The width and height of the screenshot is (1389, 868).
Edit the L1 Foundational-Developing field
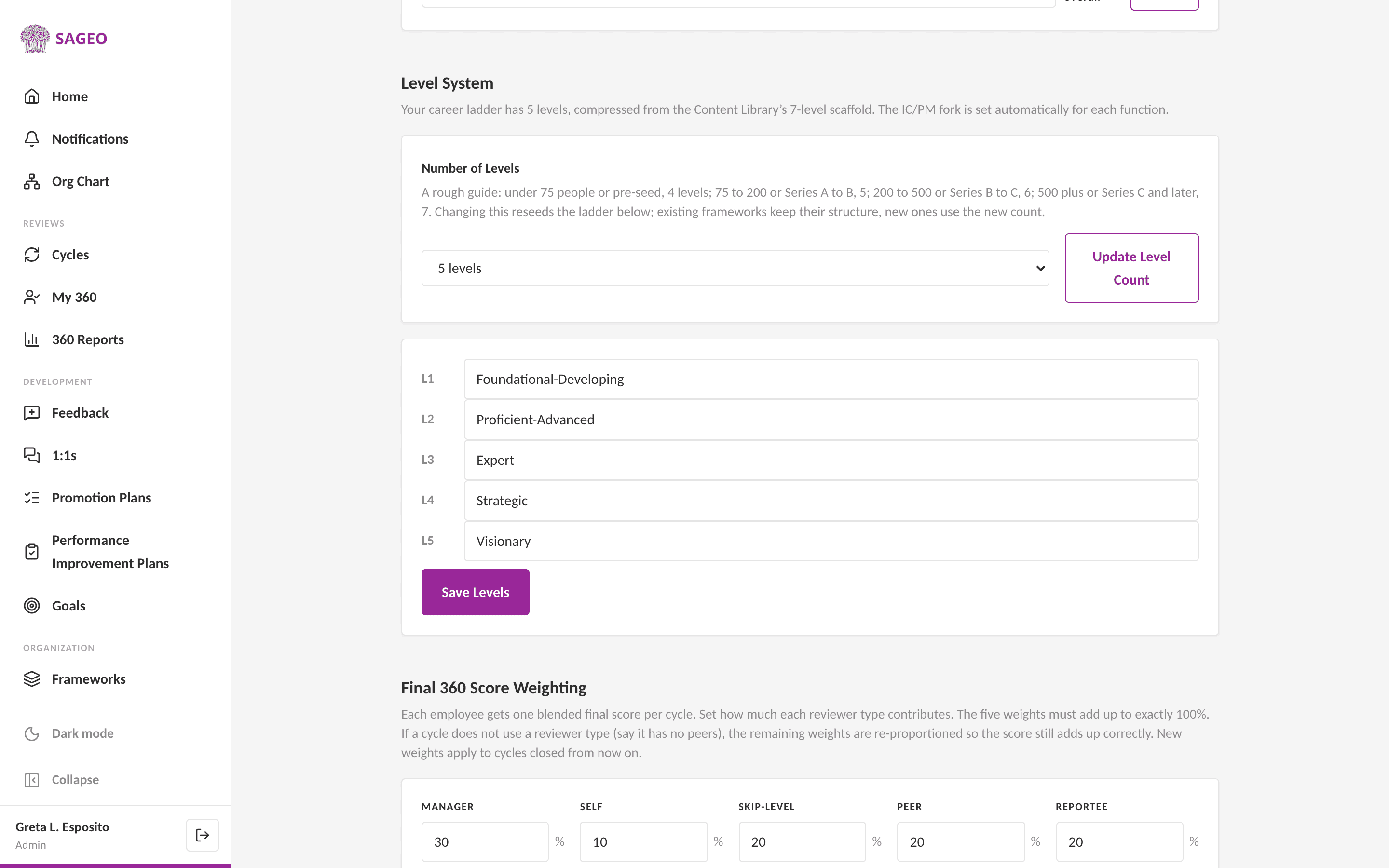tap(831, 379)
